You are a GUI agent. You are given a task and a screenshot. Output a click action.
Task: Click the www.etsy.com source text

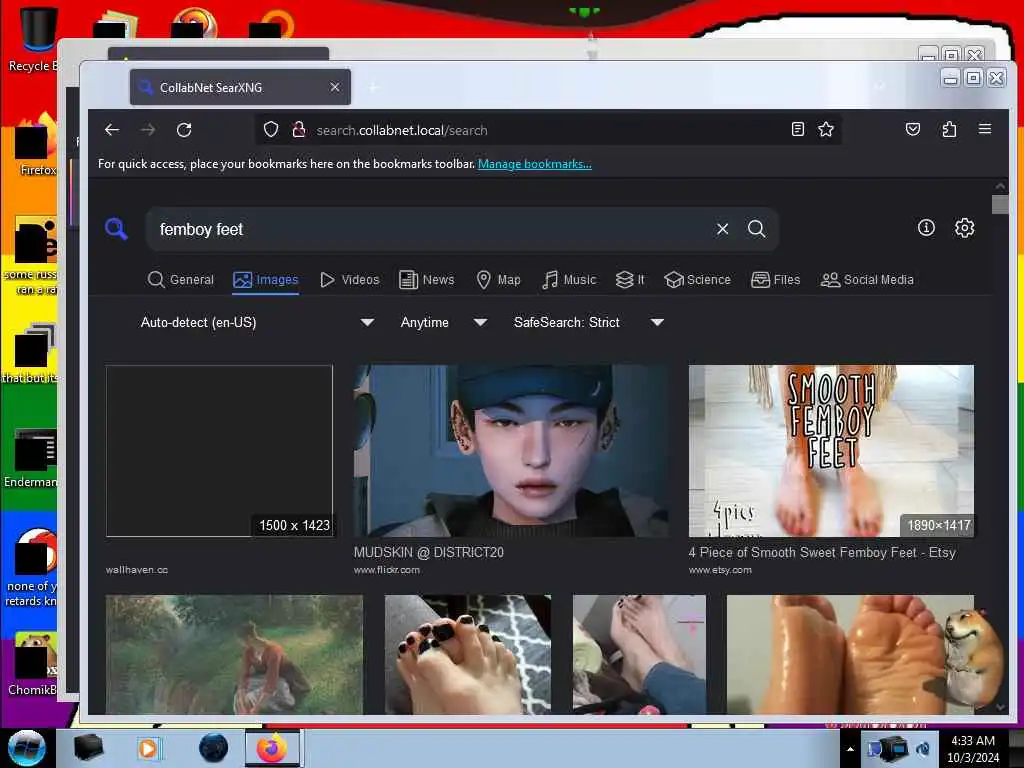click(x=720, y=569)
